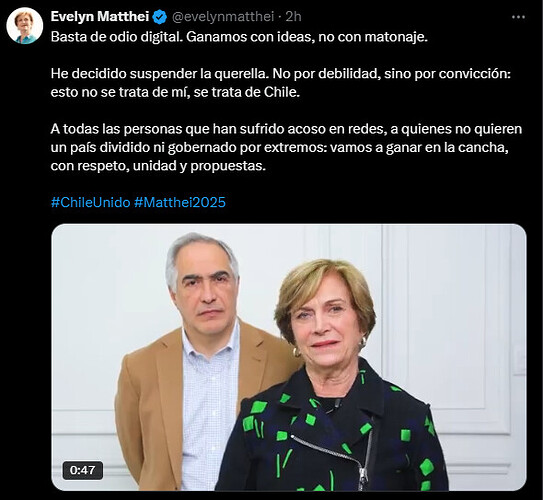Click the Evelyn Matthei display name
Viewport: 543px width, 500px height.
100,17
